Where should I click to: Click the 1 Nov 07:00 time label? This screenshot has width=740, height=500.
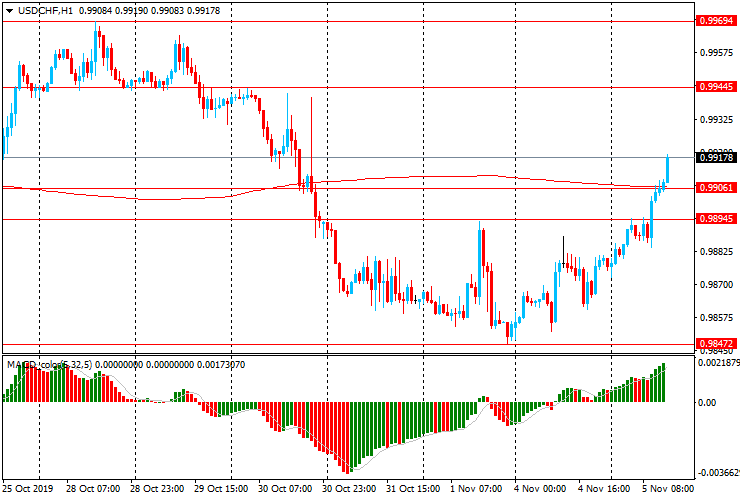[476, 490]
